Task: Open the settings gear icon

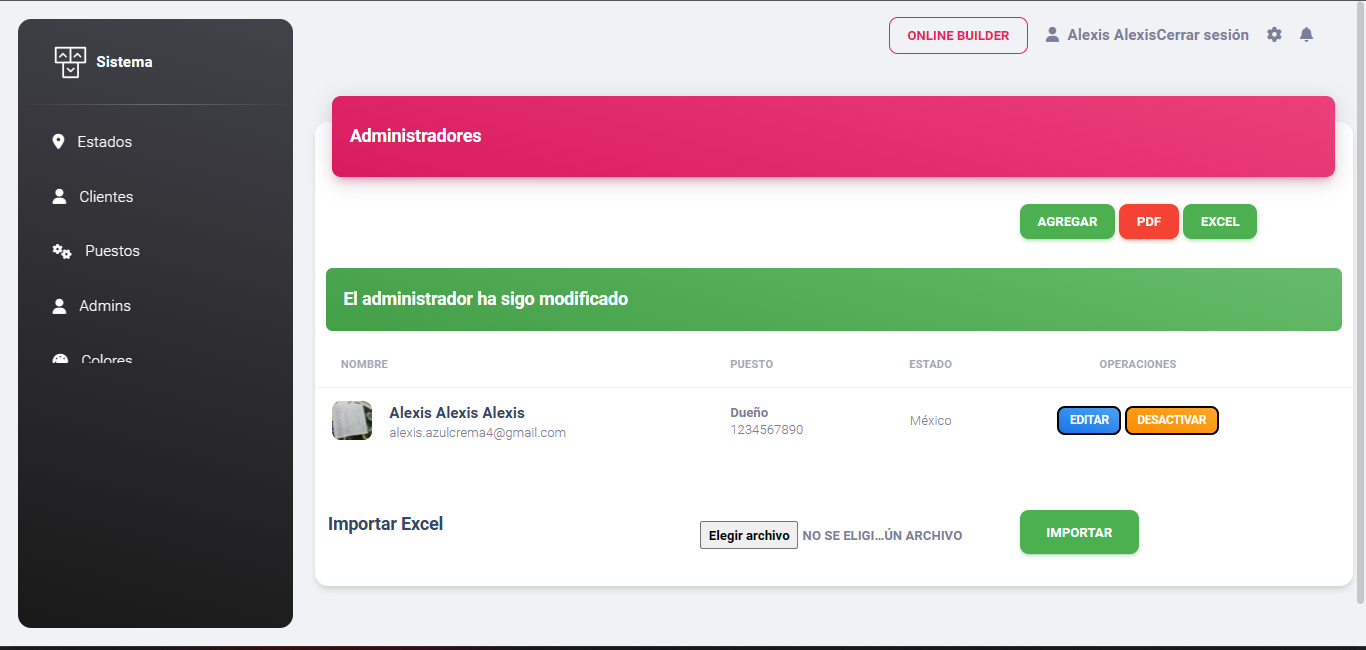Action: click(1274, 35)
